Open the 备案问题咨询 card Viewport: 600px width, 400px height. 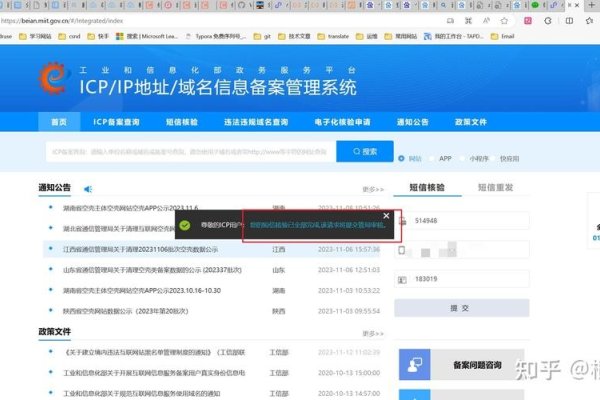click(461, 364)
